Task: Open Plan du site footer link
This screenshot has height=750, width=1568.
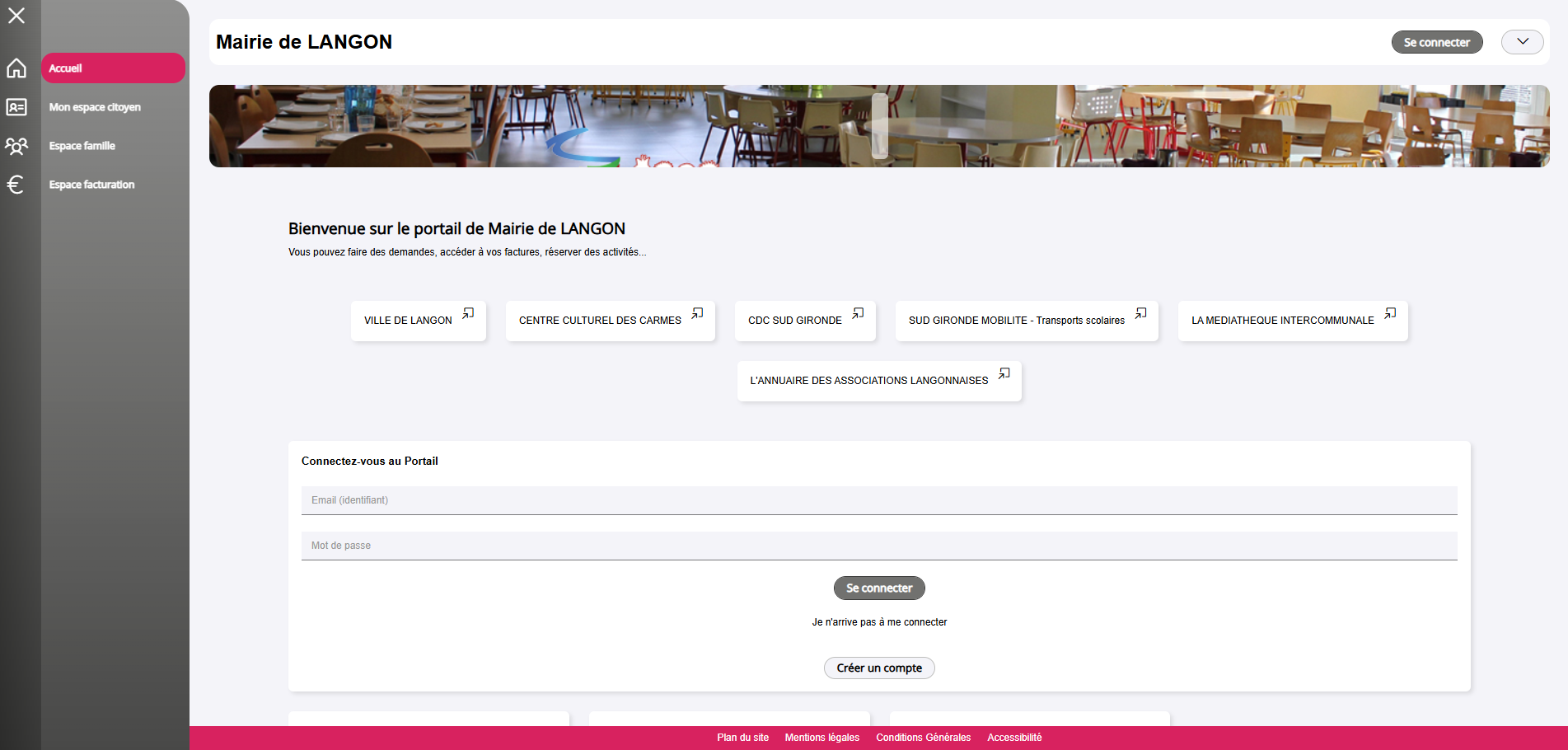Action: coord(742,738)
